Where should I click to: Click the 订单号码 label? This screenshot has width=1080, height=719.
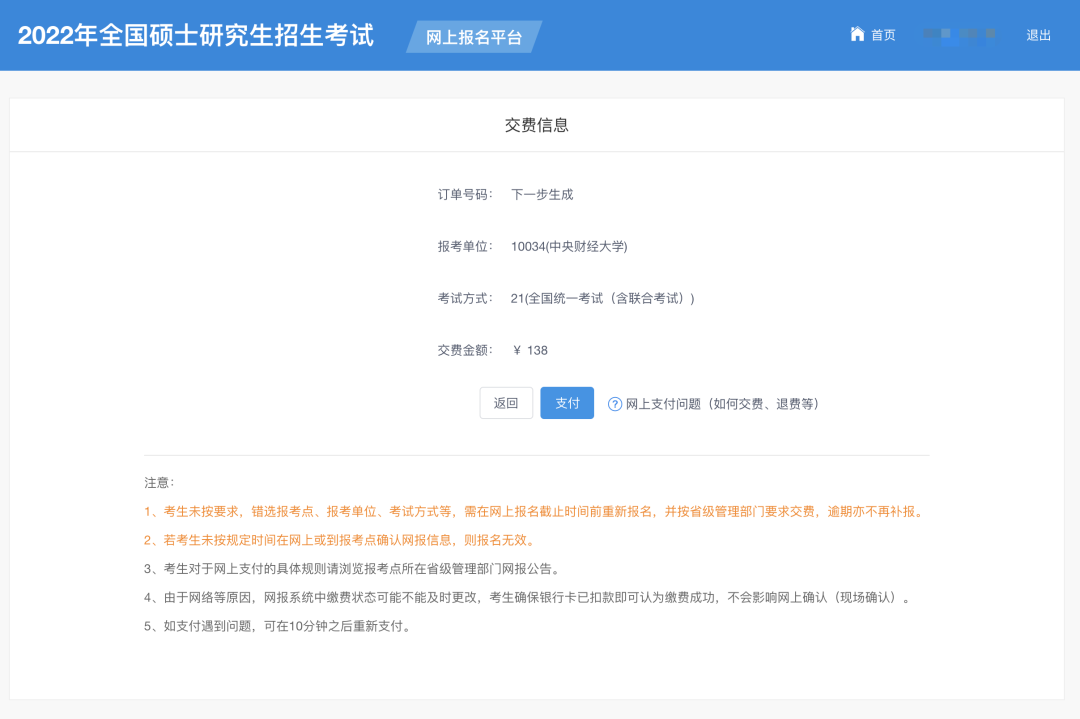pos(465,195)
